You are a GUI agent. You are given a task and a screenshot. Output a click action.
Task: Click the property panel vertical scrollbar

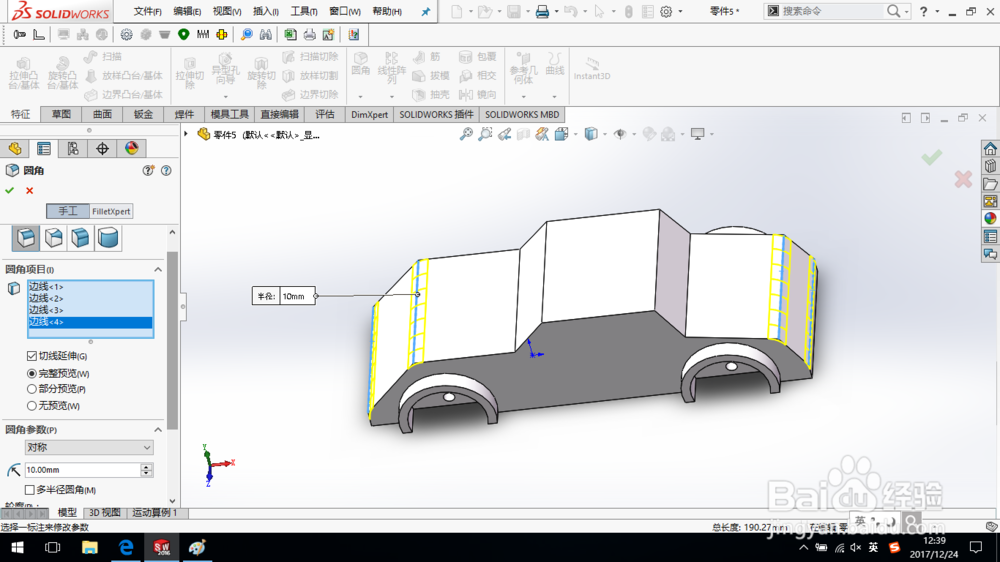172,341
